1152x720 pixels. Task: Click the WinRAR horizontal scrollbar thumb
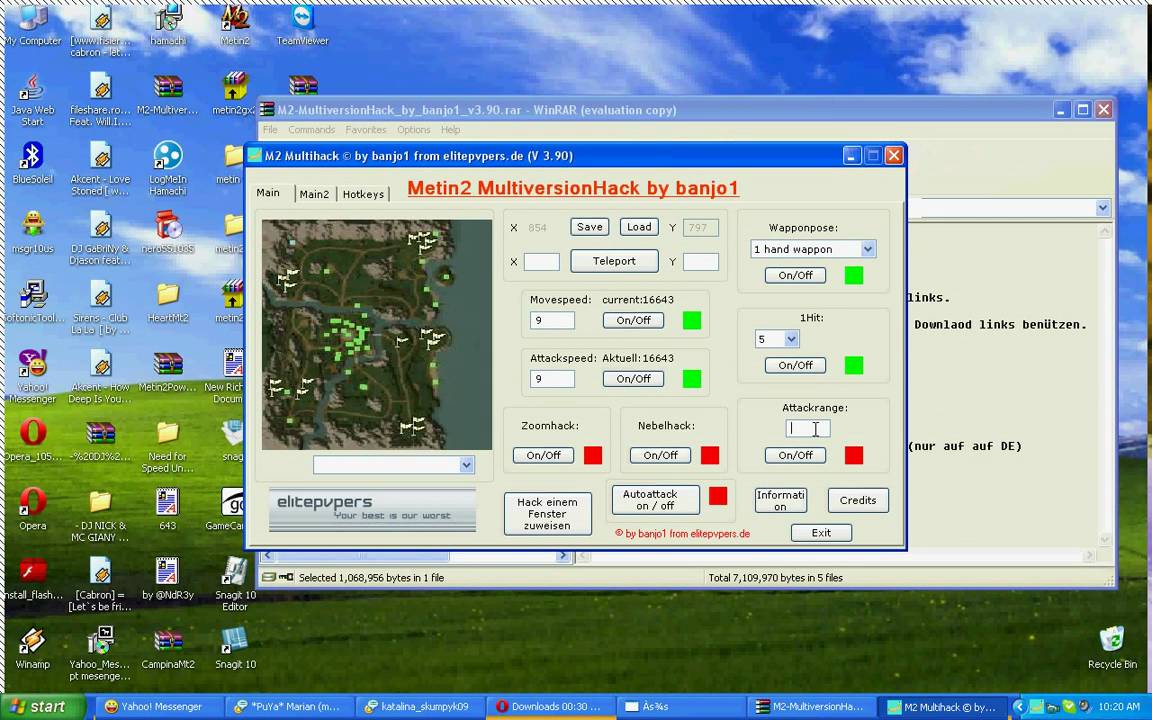(x=362, y=556)
